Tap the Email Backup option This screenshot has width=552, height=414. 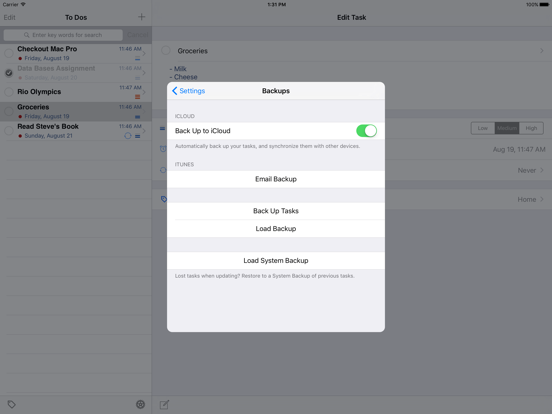tap(276, 179)
